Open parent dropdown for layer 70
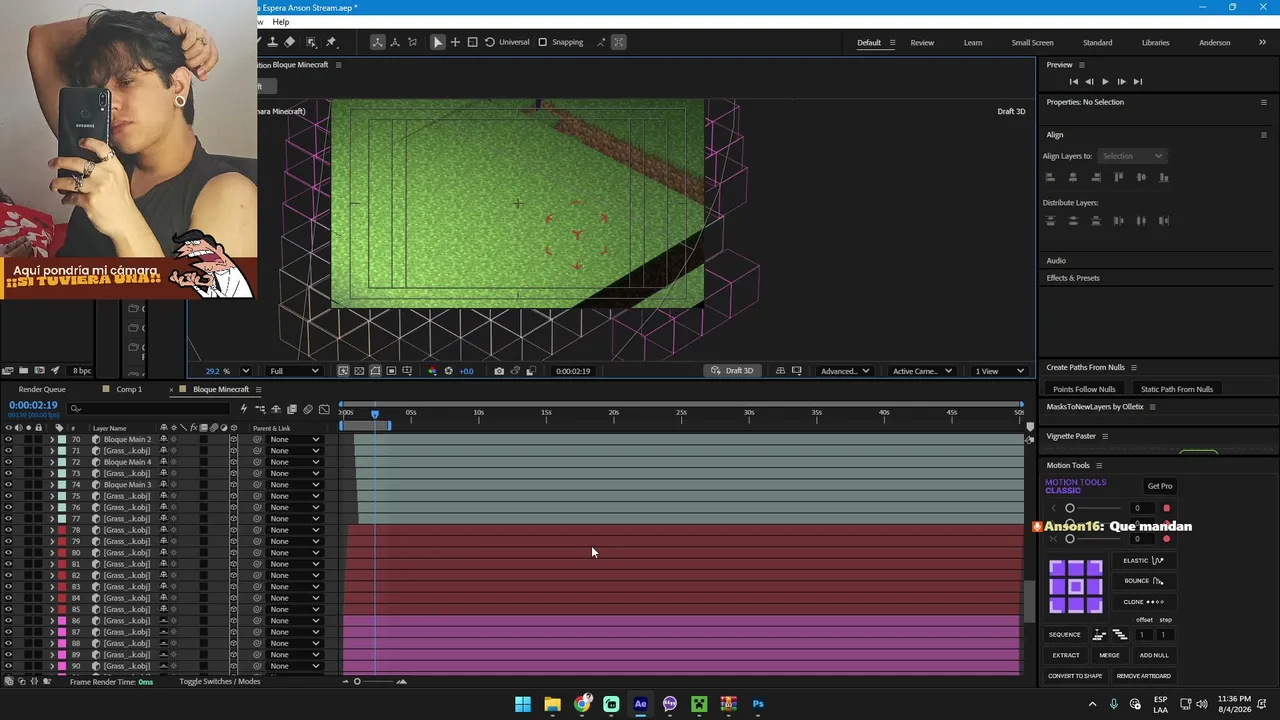Viewport: 1280px width, 720px height. [x=295, y=440]
